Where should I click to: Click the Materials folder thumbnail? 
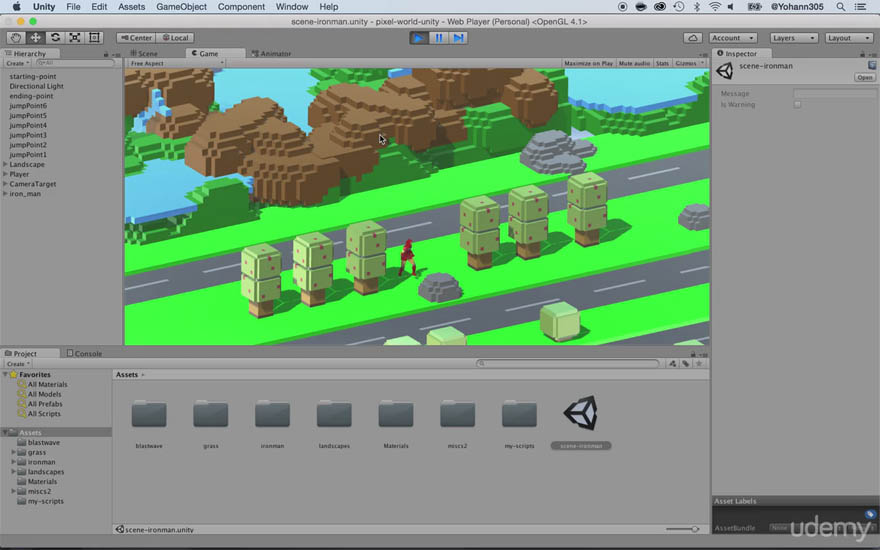point(396,414)
